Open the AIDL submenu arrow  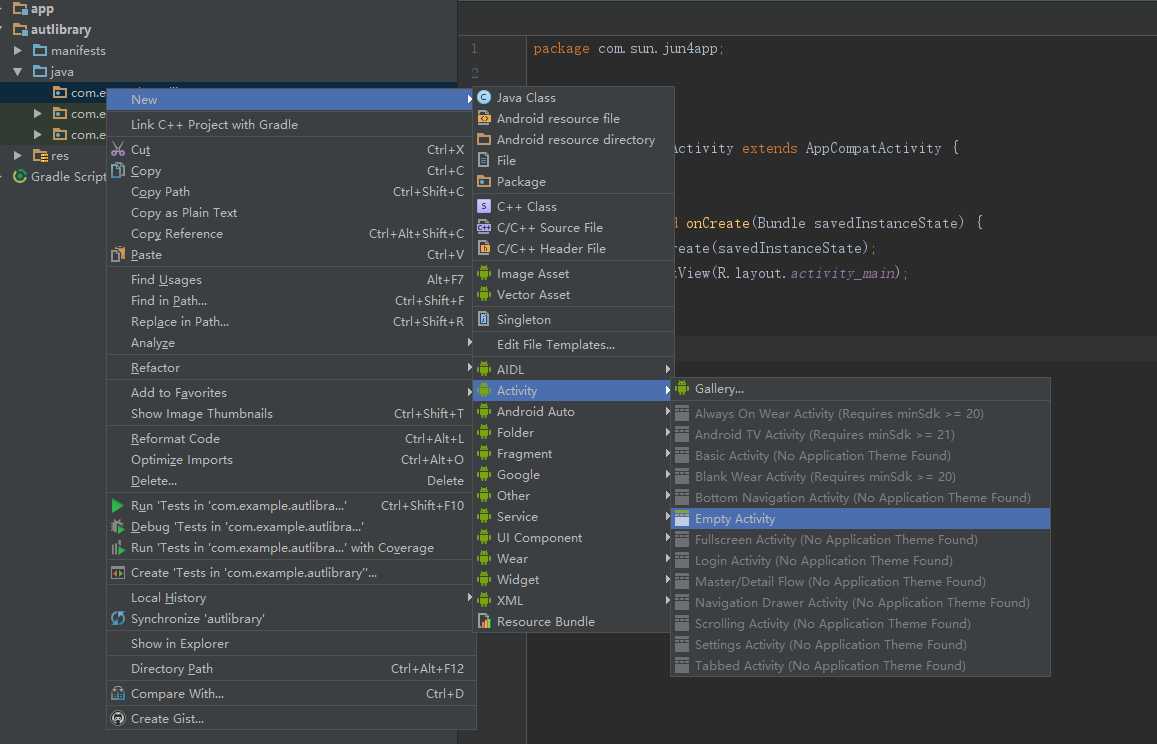pos(667,369)
